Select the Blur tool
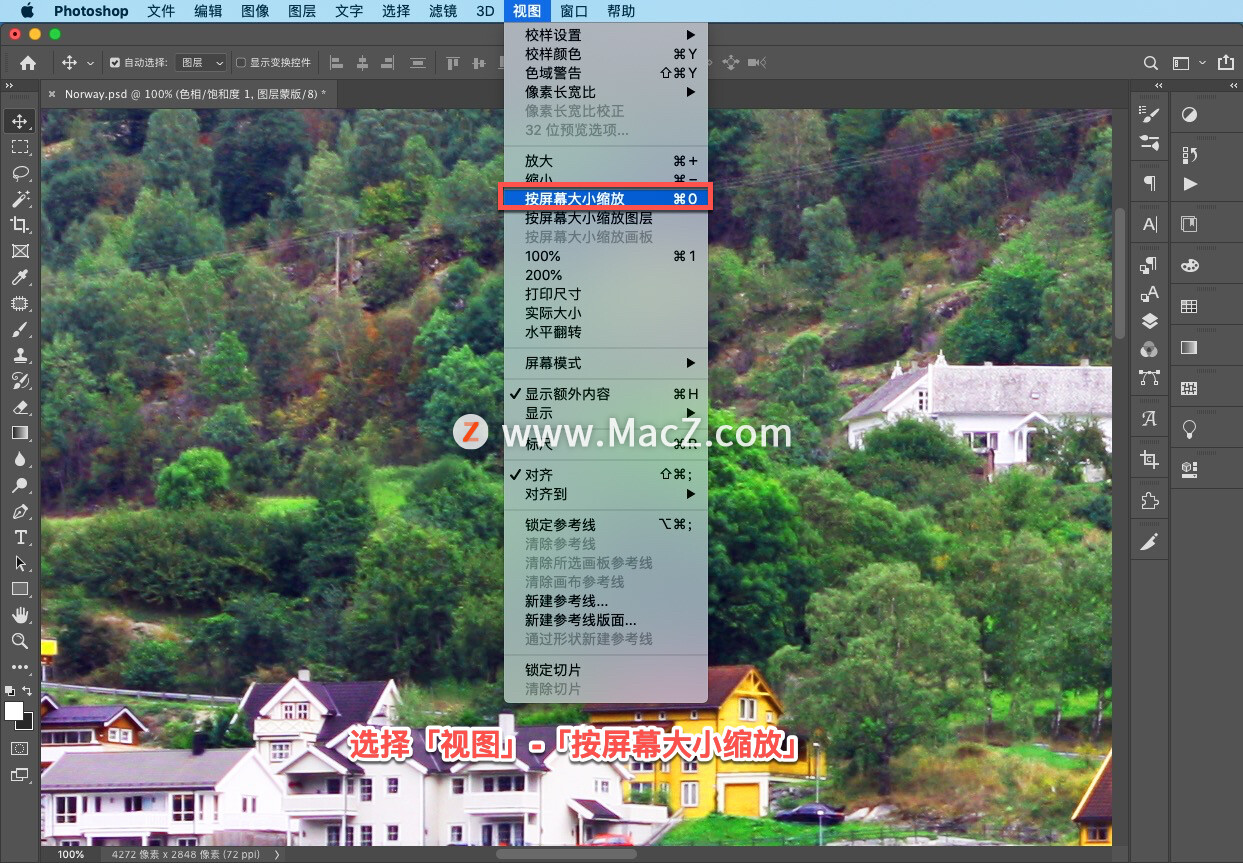This screenshot has width=1243, height=863. point(20,459)
